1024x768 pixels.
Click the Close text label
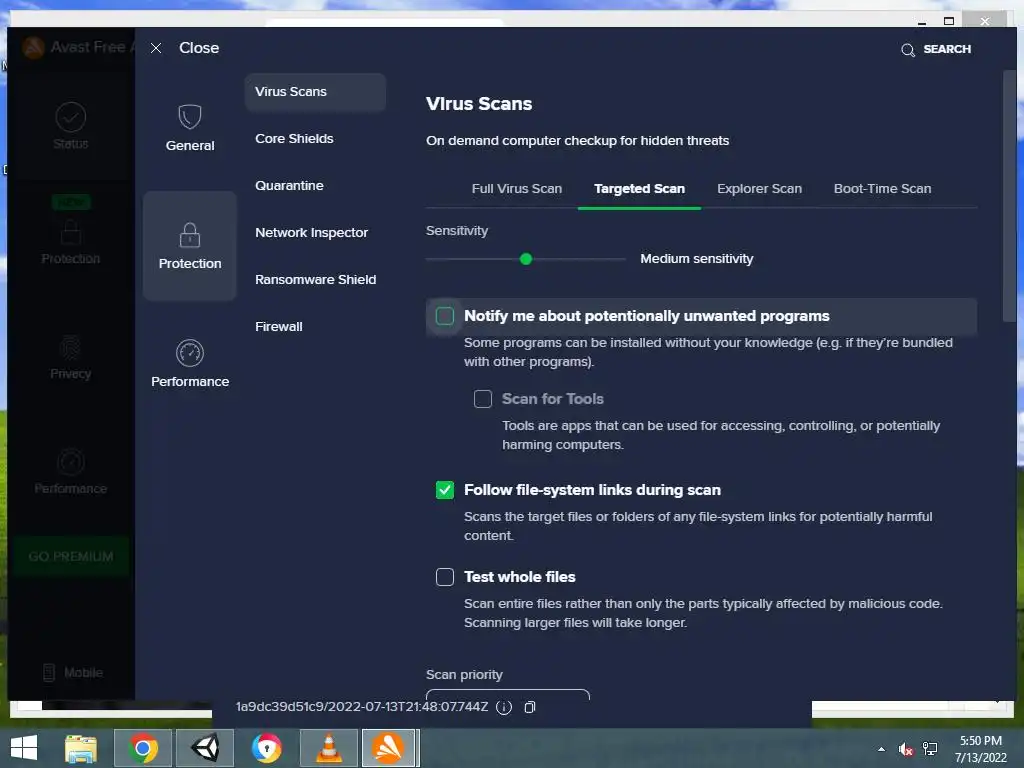pos(199,48)
